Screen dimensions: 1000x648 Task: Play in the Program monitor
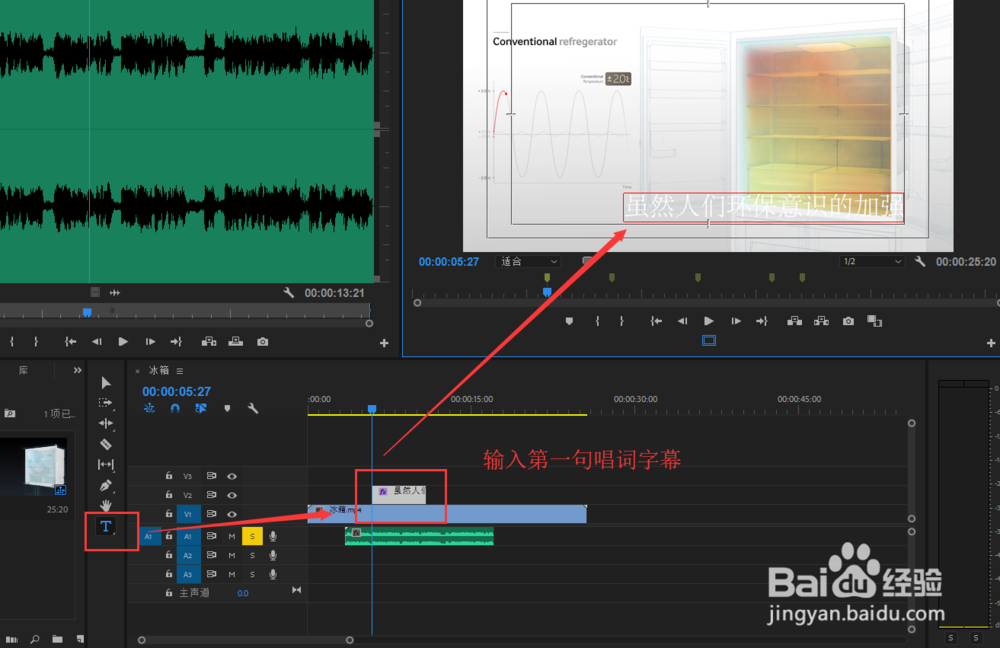coord(709,321)
